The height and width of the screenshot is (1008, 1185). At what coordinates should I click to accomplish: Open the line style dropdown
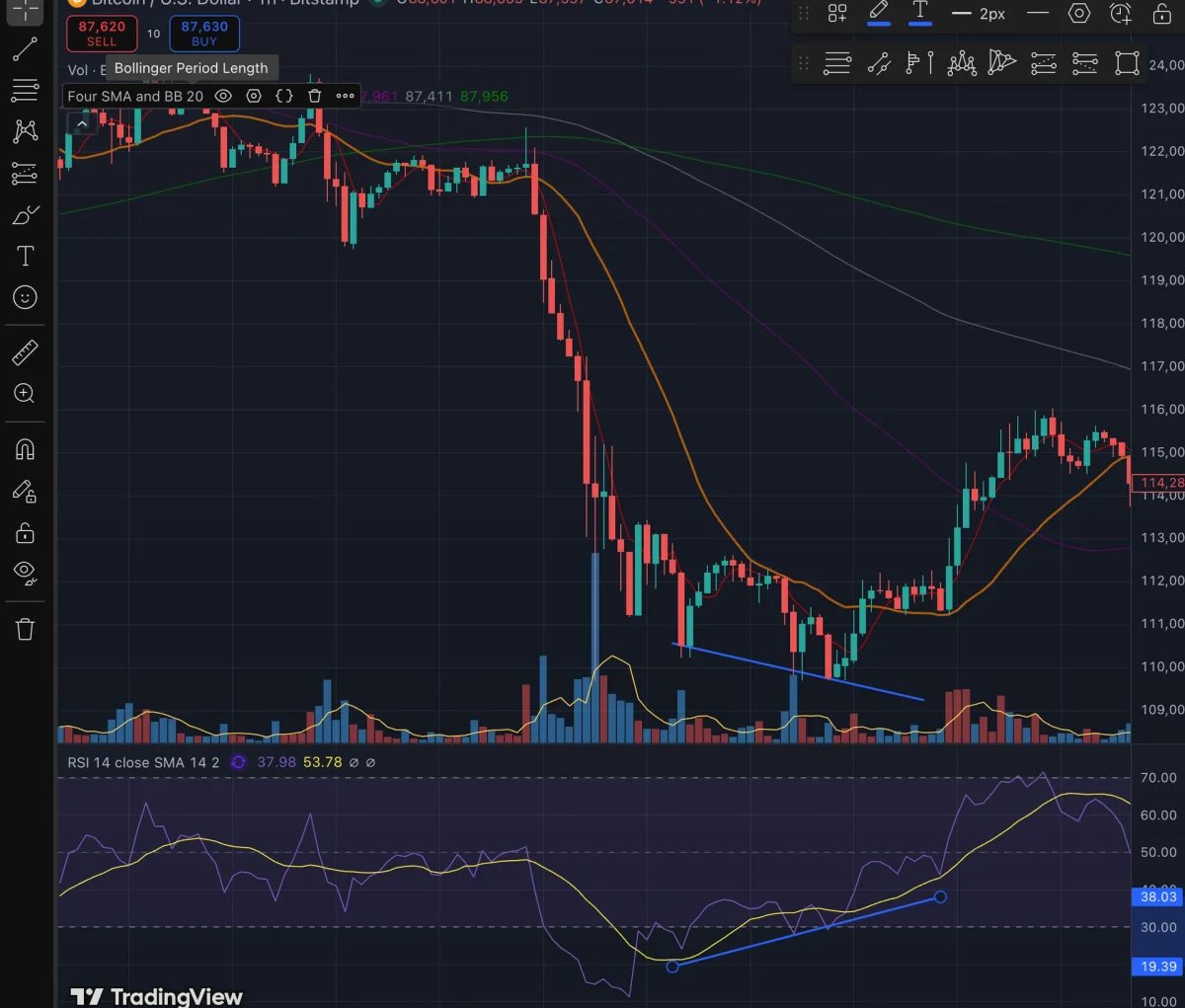pyautogui.click(x=1037, y=13)
